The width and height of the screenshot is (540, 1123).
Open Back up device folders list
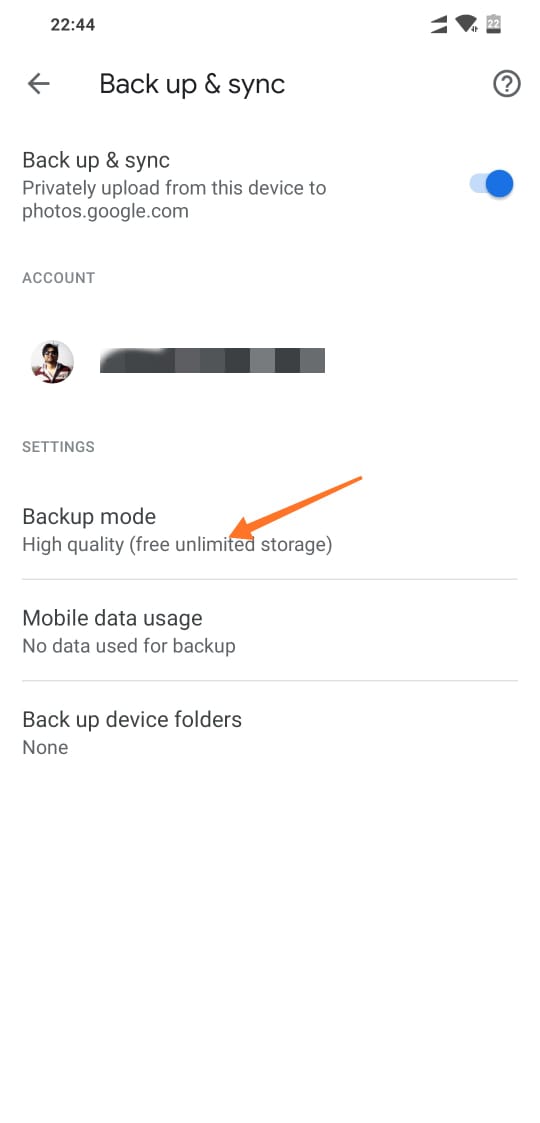[x=269, y=732]
